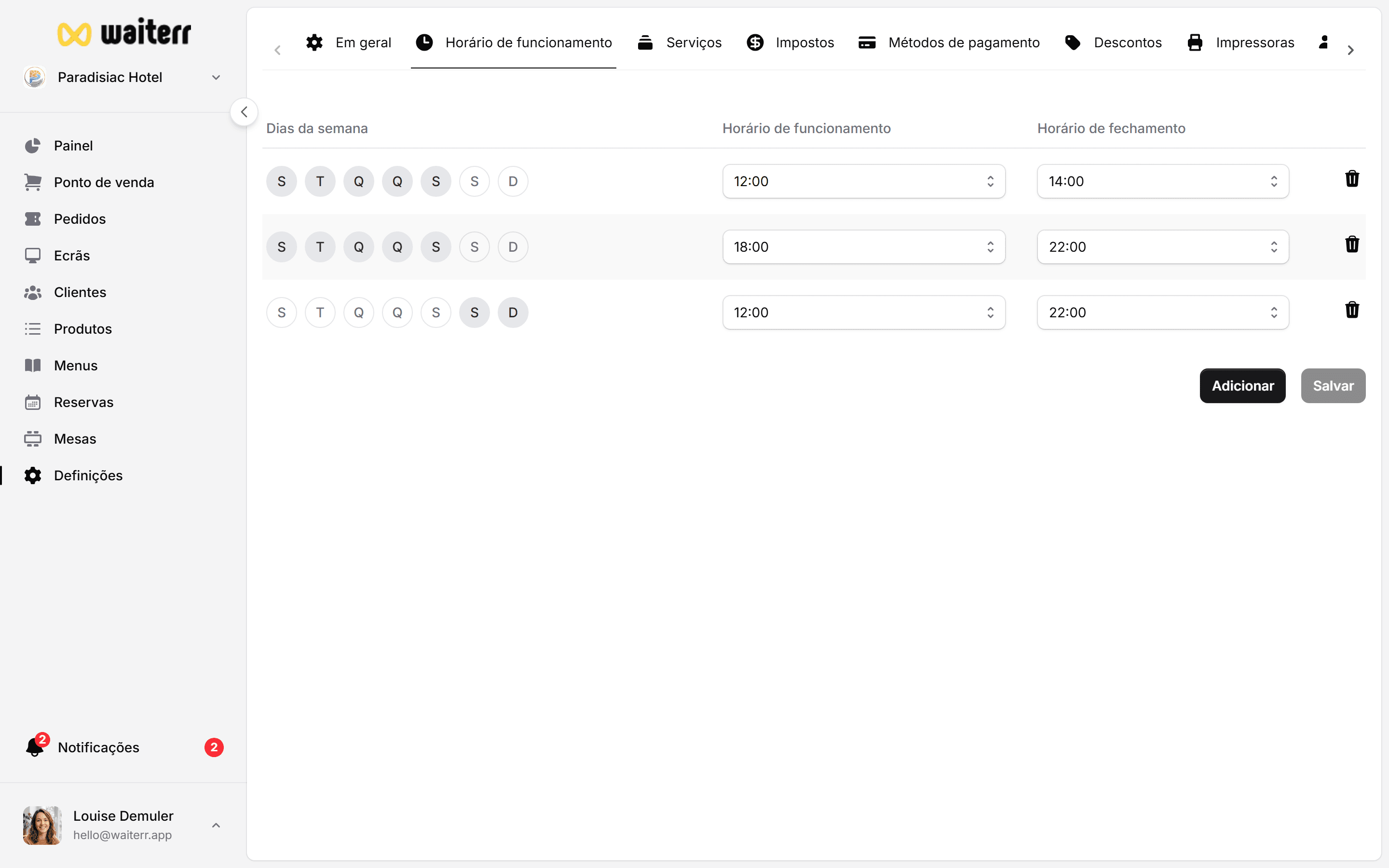Open Clientes people icon
The image size is (1389, 868).
point(33,292)
